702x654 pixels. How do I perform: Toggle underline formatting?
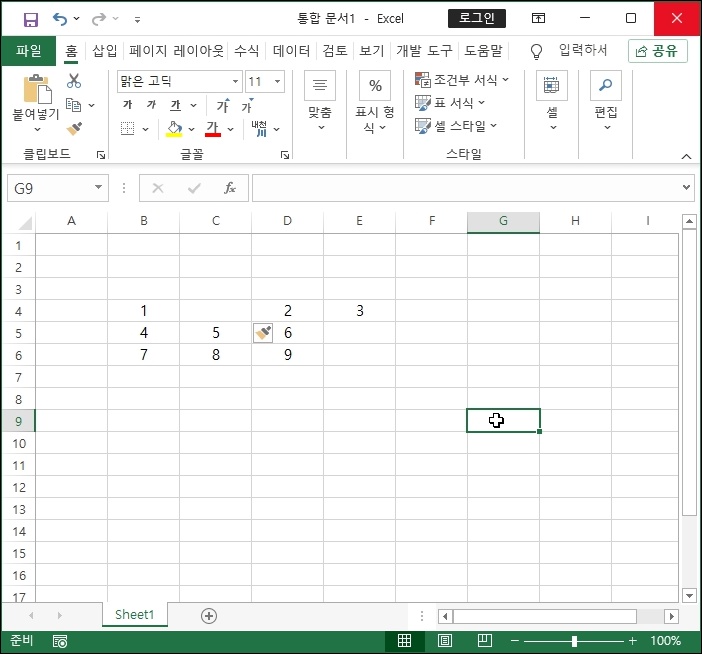click(x=176, y=105)
